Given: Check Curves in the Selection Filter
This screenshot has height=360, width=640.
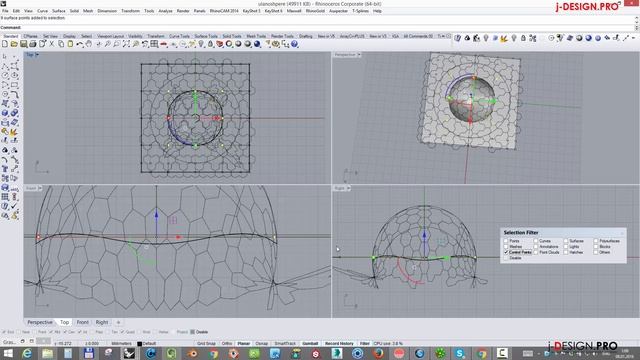Looking at the screenshot, I should [x=536, y=241].
